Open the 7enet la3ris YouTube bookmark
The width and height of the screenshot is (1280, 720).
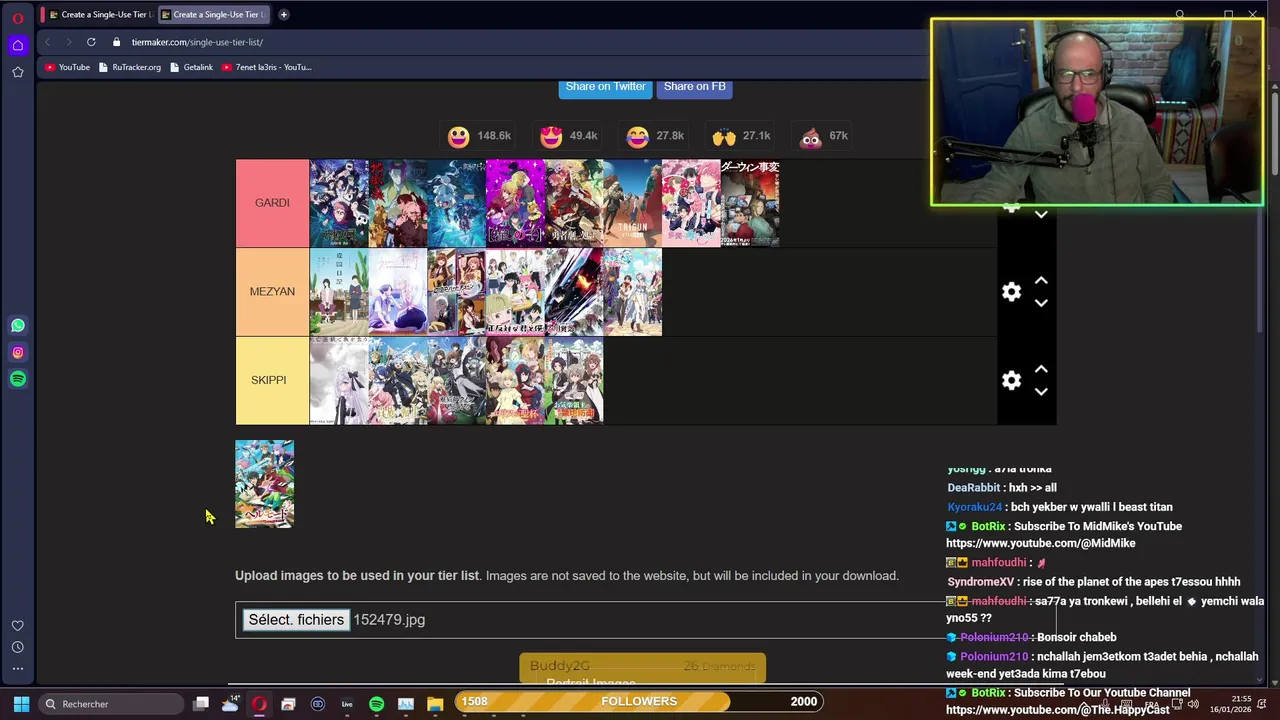266,67
